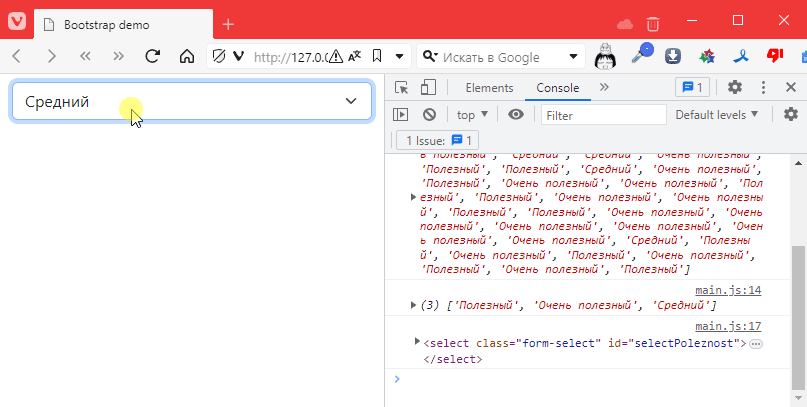
Task: Open DevTools main settings gear
Action: (x=735, y=88)
